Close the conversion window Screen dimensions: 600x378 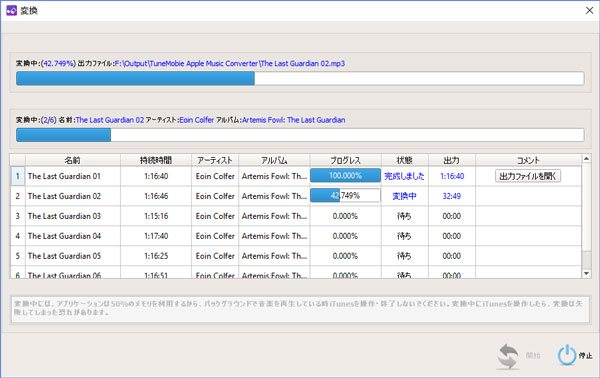click(589, 10)
